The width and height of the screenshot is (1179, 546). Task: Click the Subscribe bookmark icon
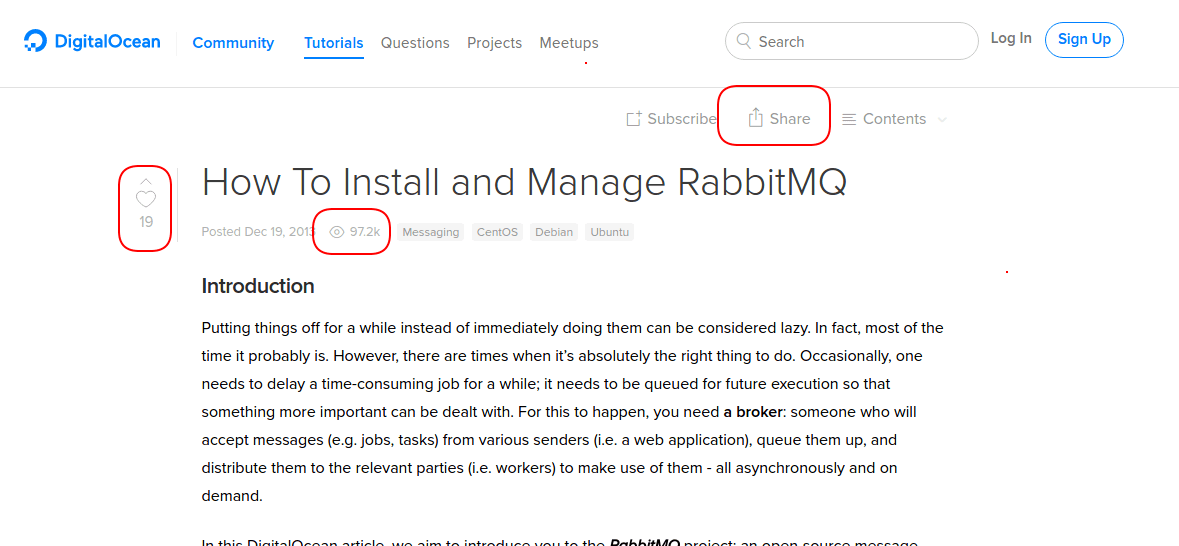pyautogui.click(x=634, y=119)
